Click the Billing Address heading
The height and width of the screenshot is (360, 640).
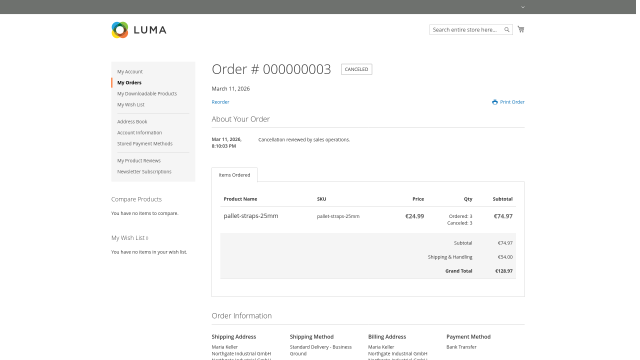pyautogui.click(x=387, y=337)
